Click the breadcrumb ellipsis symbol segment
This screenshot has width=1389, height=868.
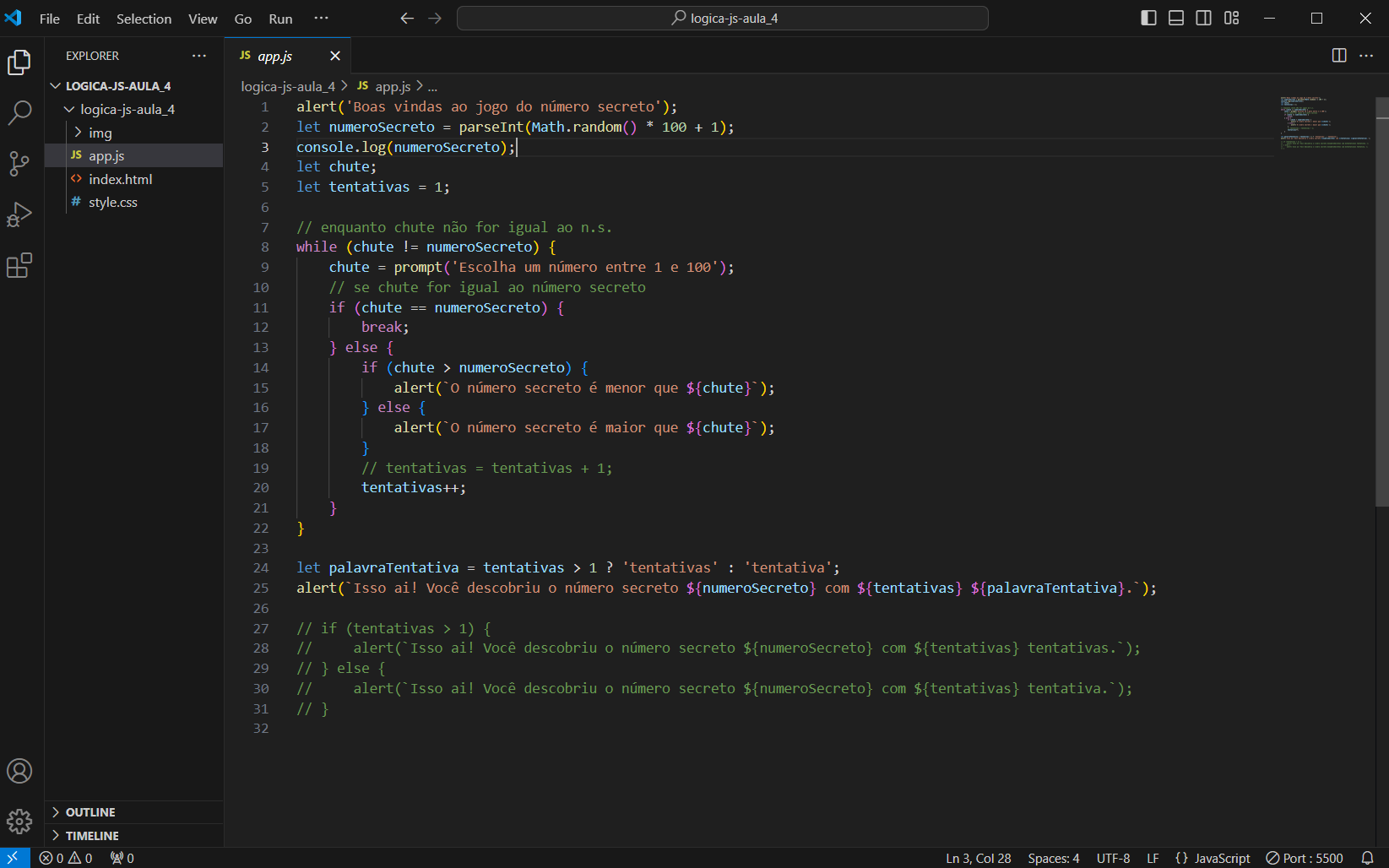432,86
